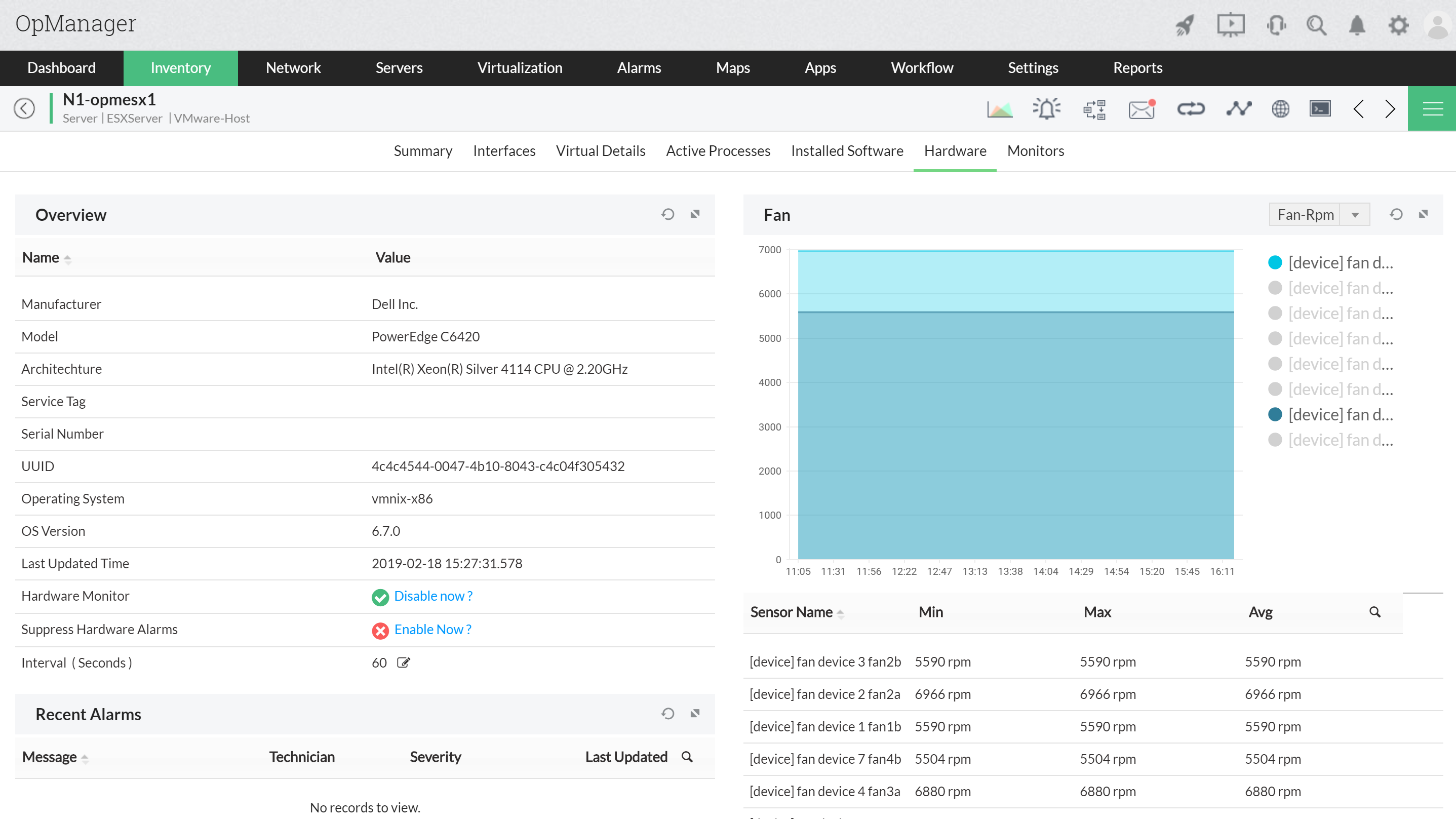Open the notifications bell icon

(1357, 25)
